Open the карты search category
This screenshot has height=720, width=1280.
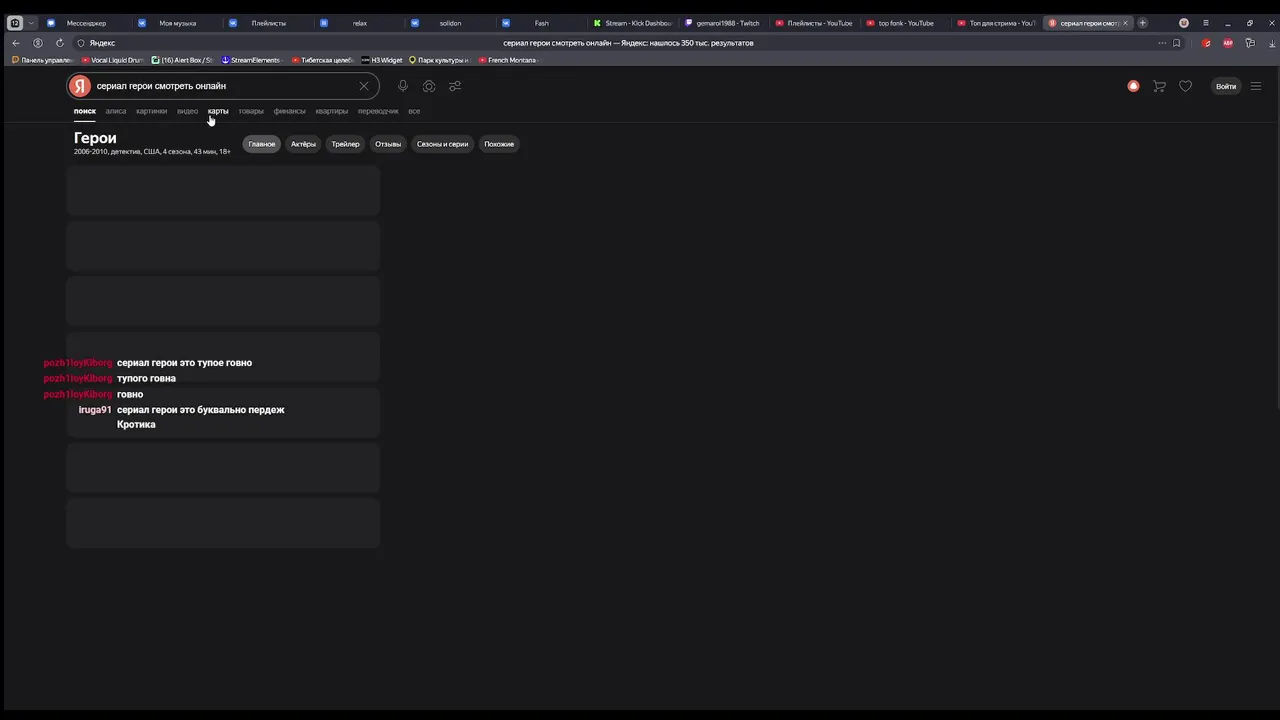[x=218, y=111]
